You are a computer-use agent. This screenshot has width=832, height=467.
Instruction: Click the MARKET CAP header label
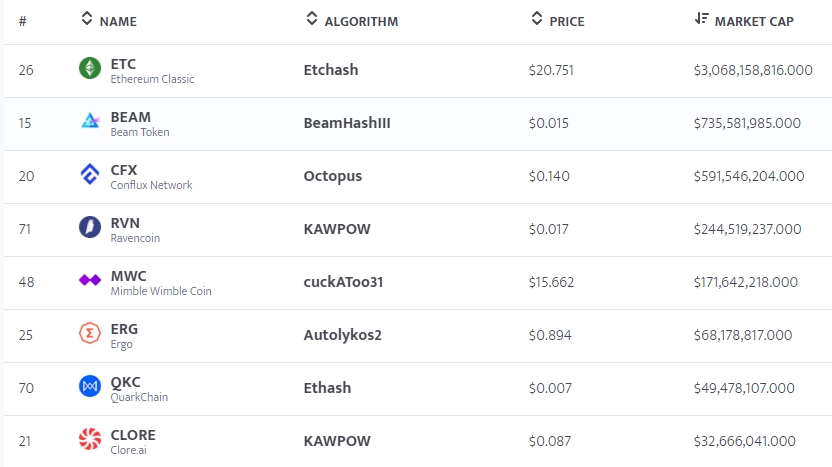tap(754, 21)
